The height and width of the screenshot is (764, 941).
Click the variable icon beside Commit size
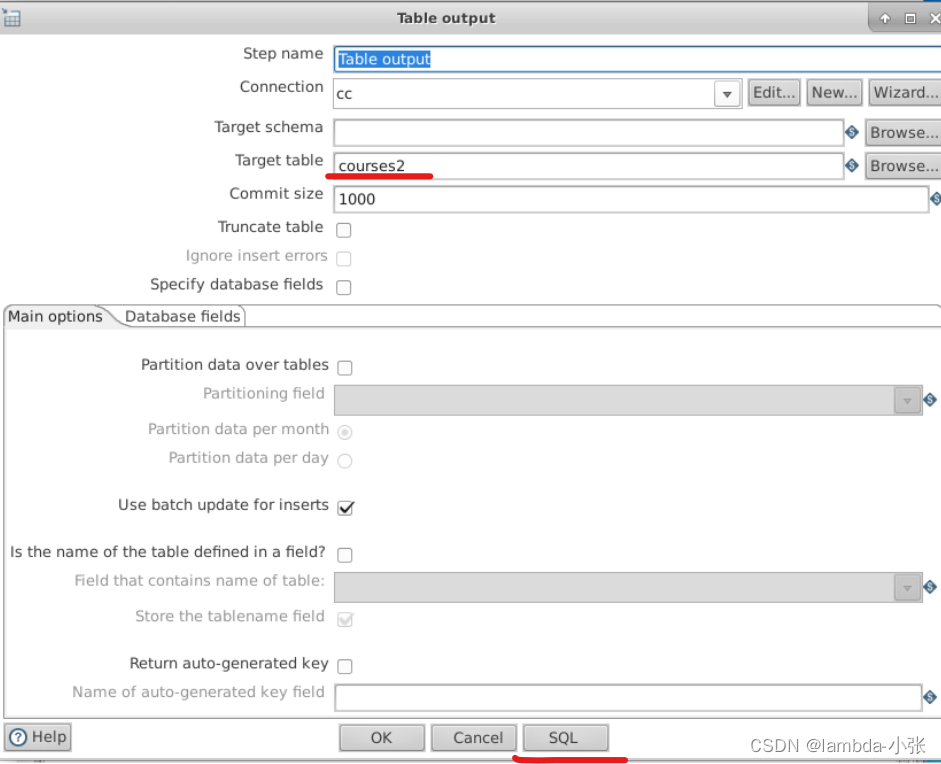tap(935, 199)
